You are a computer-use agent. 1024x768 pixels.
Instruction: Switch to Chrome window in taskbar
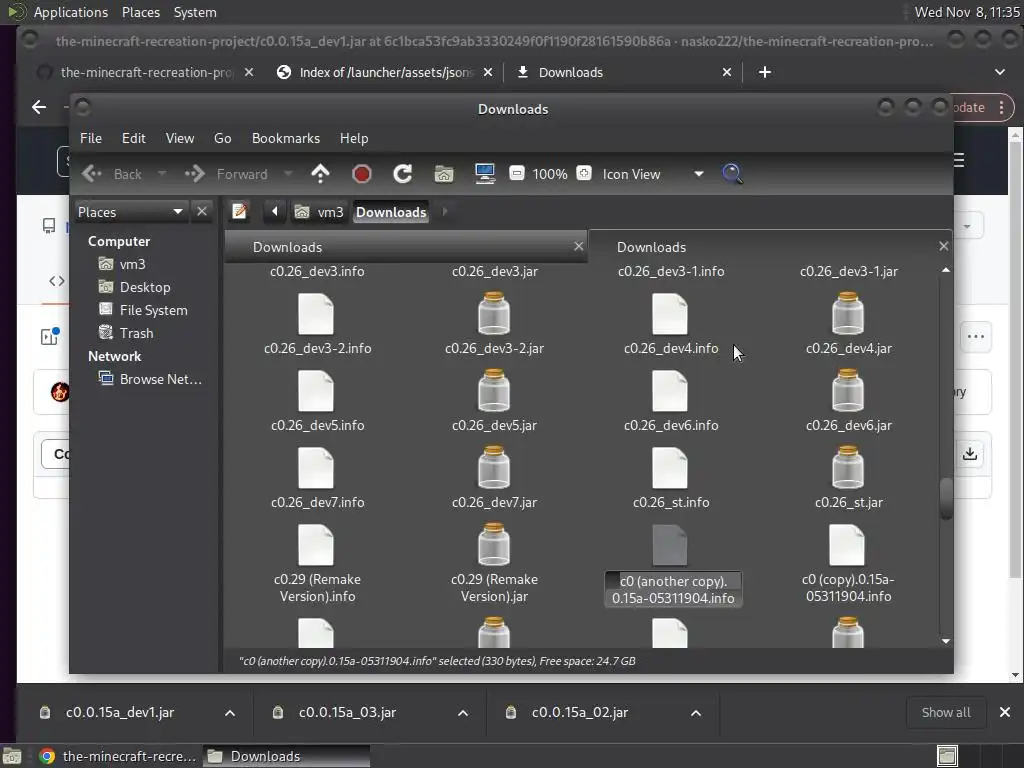118,756
